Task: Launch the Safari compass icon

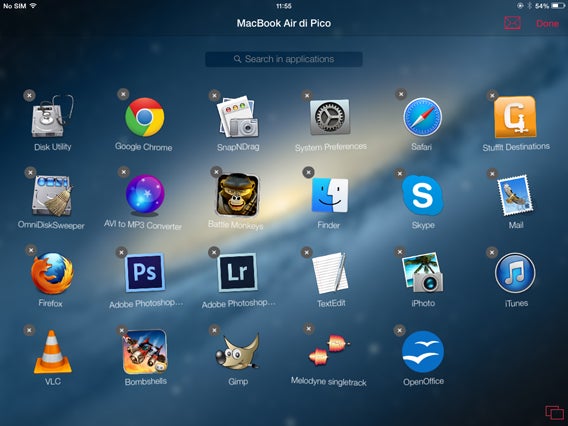Action: pyautogui.click(x=423, y=117)
